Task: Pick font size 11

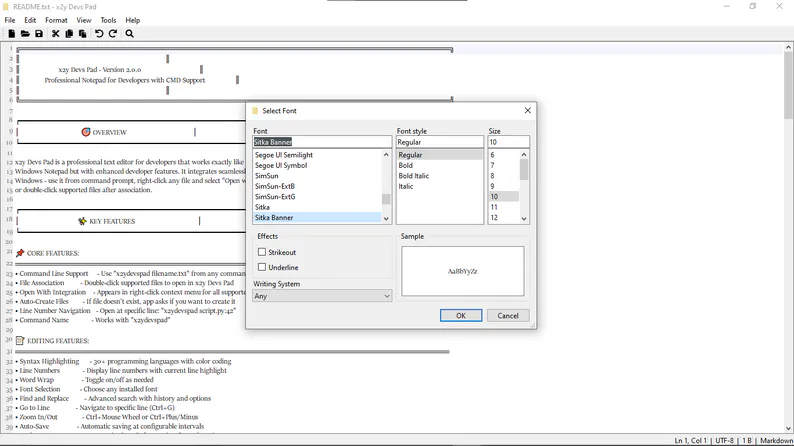Action: pyautogui.click(x=503, y=207)
